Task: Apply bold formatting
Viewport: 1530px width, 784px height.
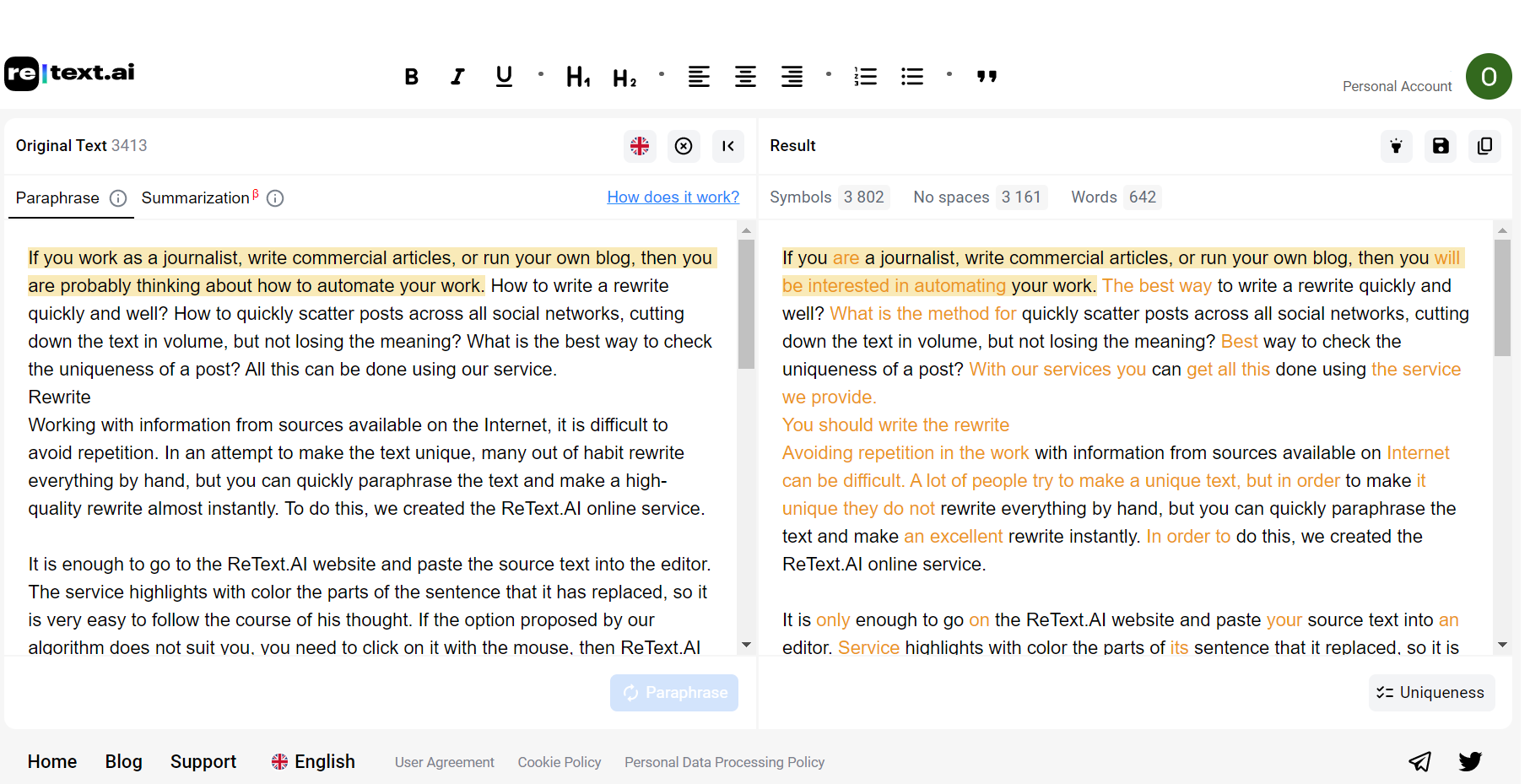Action: click(x=412, y=77)
